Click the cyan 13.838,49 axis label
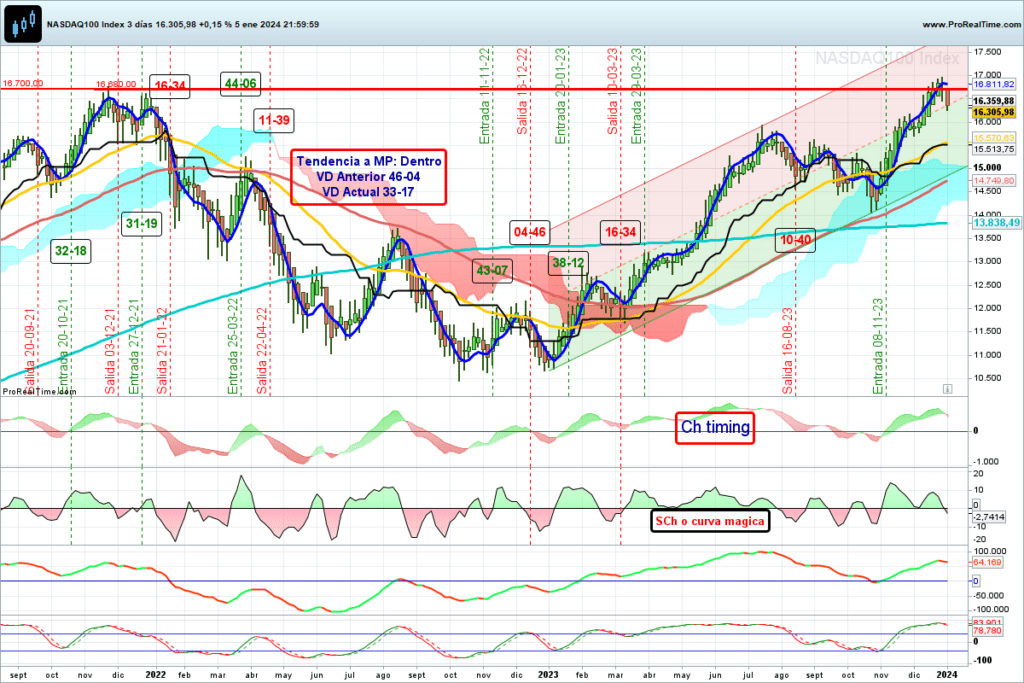The width and height of the screenshot is (1024, 683). pyautogui.click(x=997, y=223)
